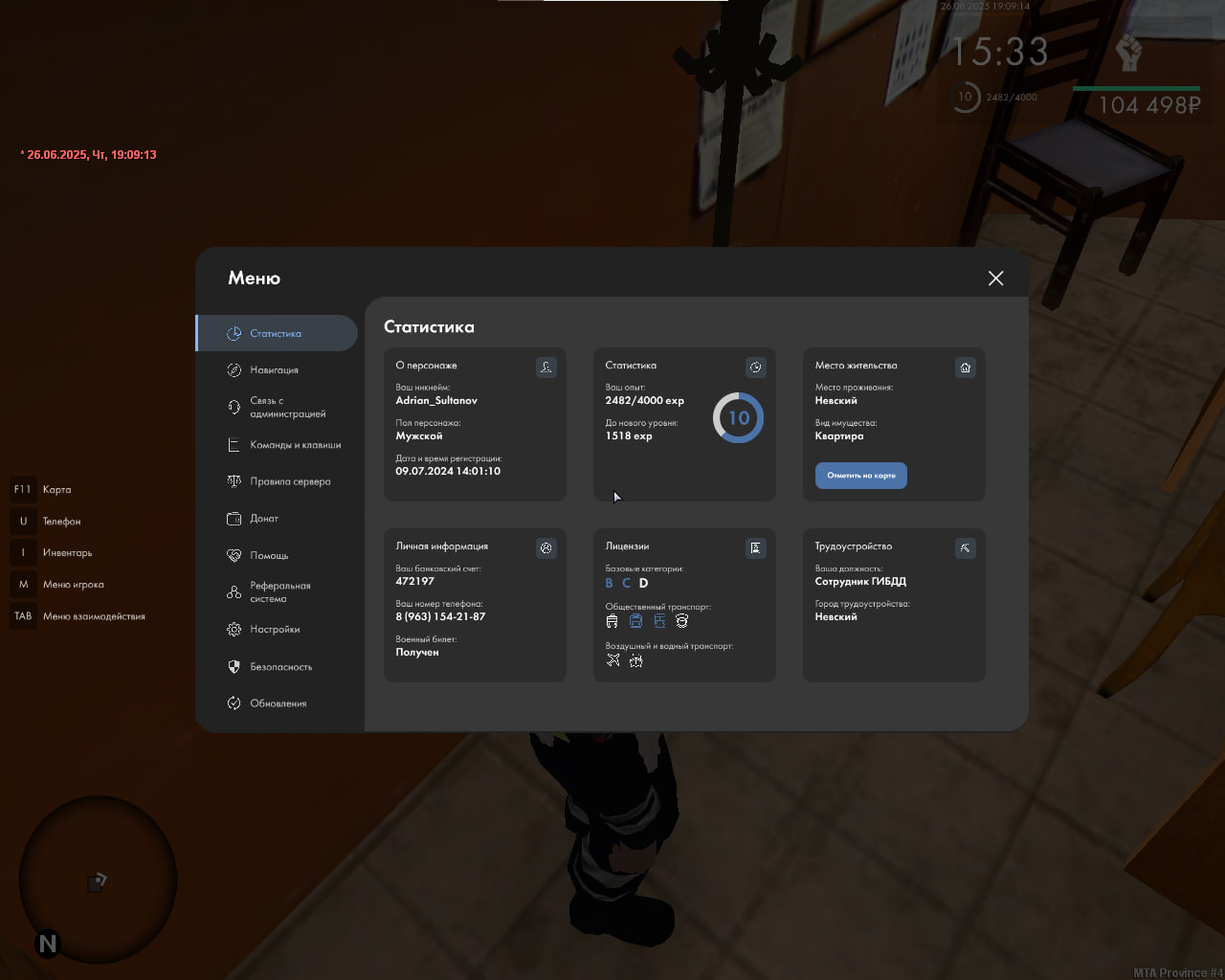The height and width of the screenshot is (980, 1225).
Task: Click the chart icon on Статистика card
Action: [756, 367]
